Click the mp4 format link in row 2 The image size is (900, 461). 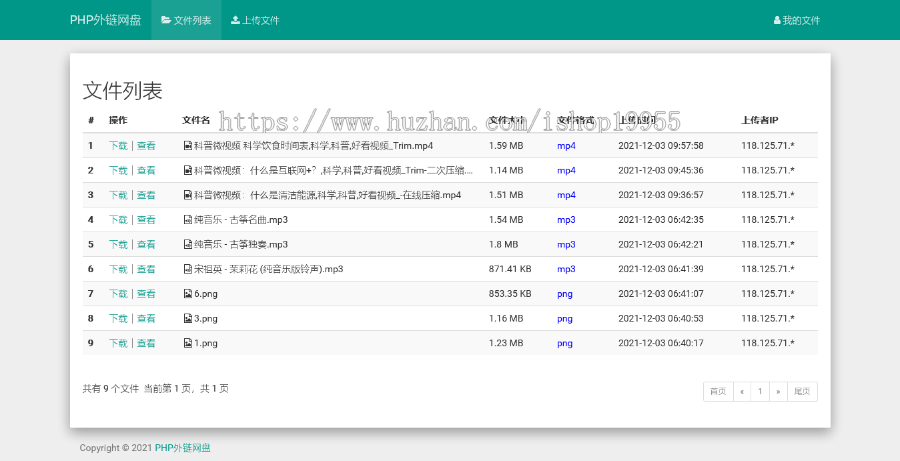click(x=566, y=170)
